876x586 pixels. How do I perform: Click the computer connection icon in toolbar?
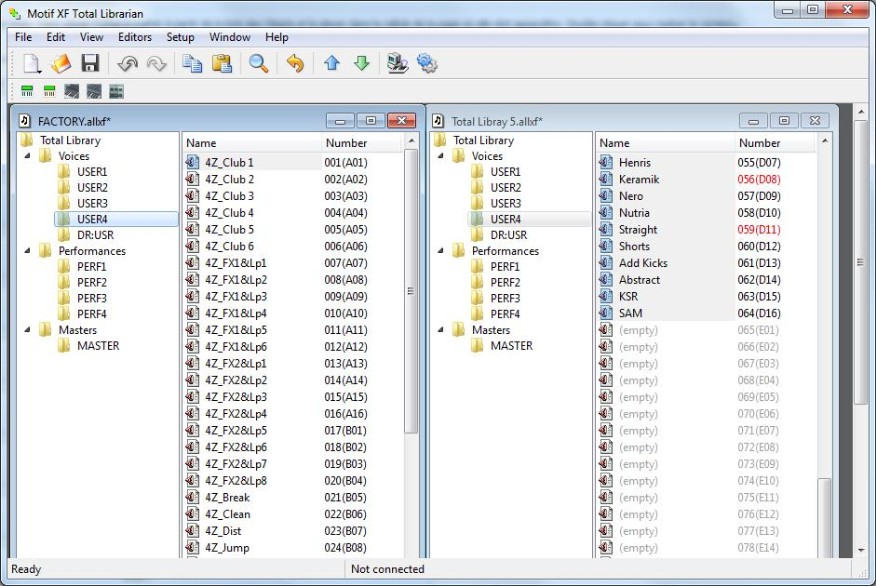point(397,64)
